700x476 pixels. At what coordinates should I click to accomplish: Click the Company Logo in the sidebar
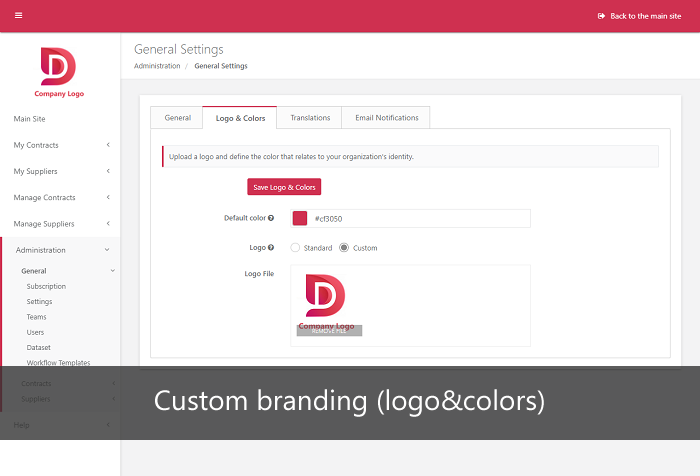pos(59,72)
